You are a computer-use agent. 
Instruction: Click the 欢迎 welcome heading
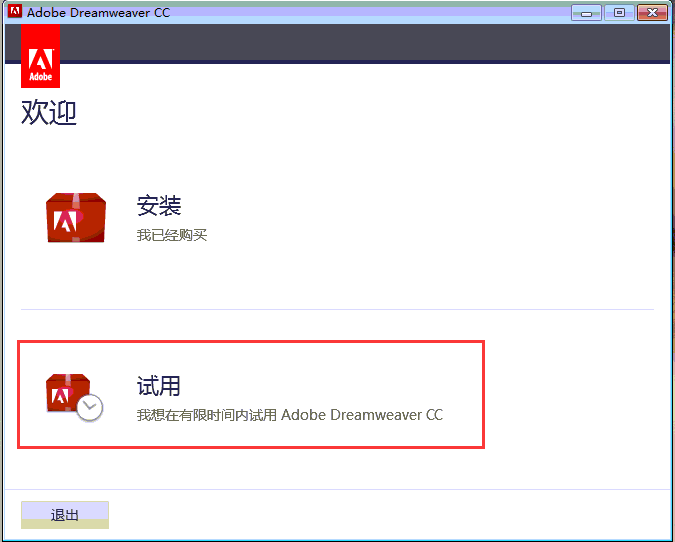[49, 112]
